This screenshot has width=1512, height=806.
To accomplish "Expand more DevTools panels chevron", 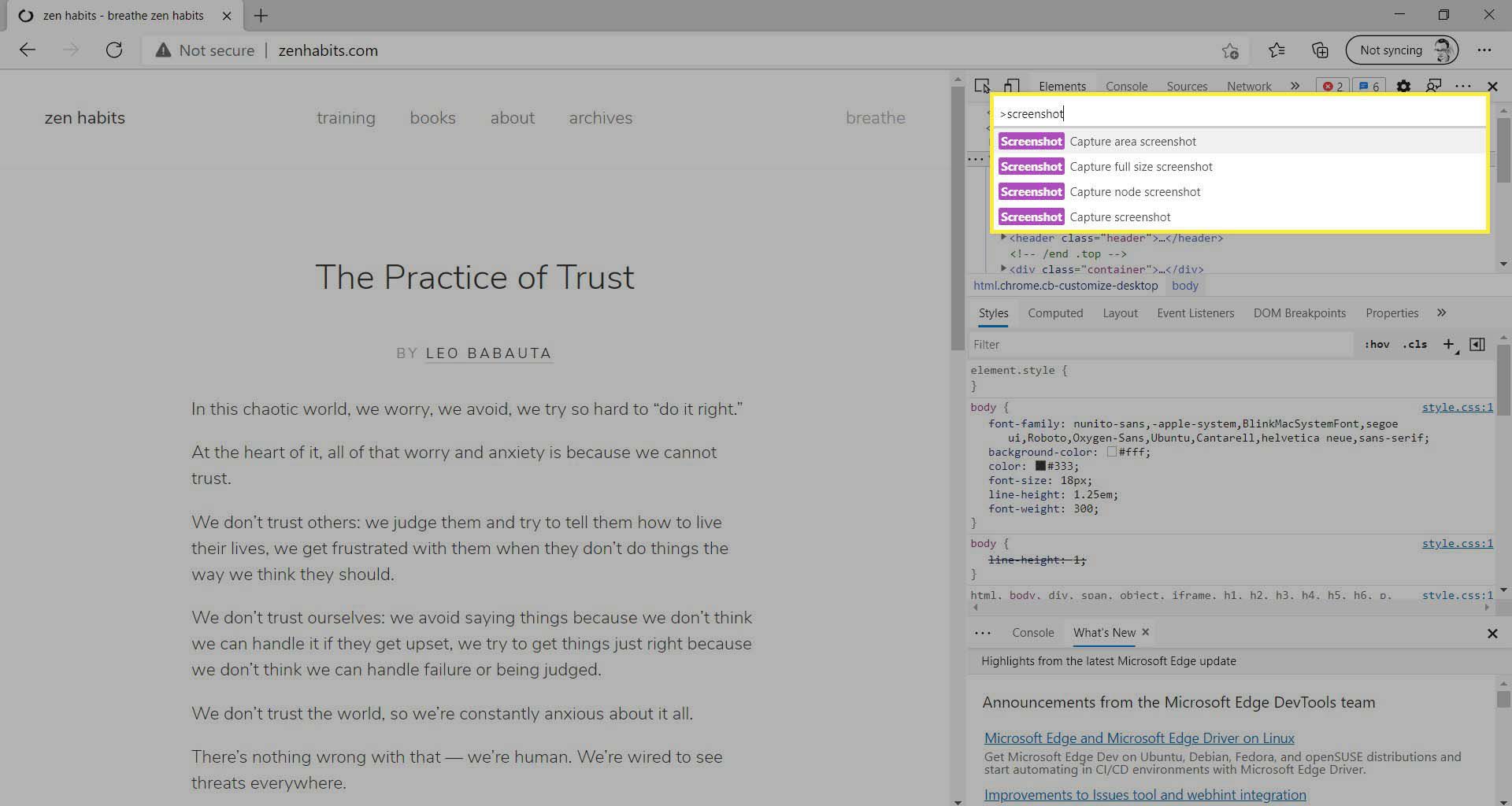I will click(1295, 87).
